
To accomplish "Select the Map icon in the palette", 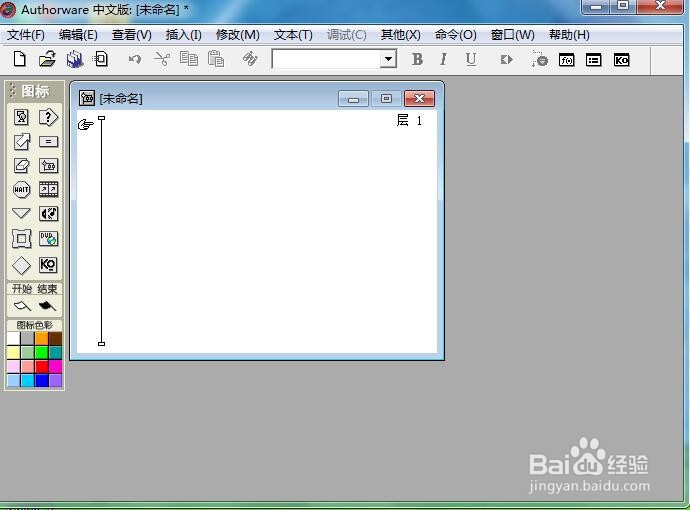I will click(48, 166).
